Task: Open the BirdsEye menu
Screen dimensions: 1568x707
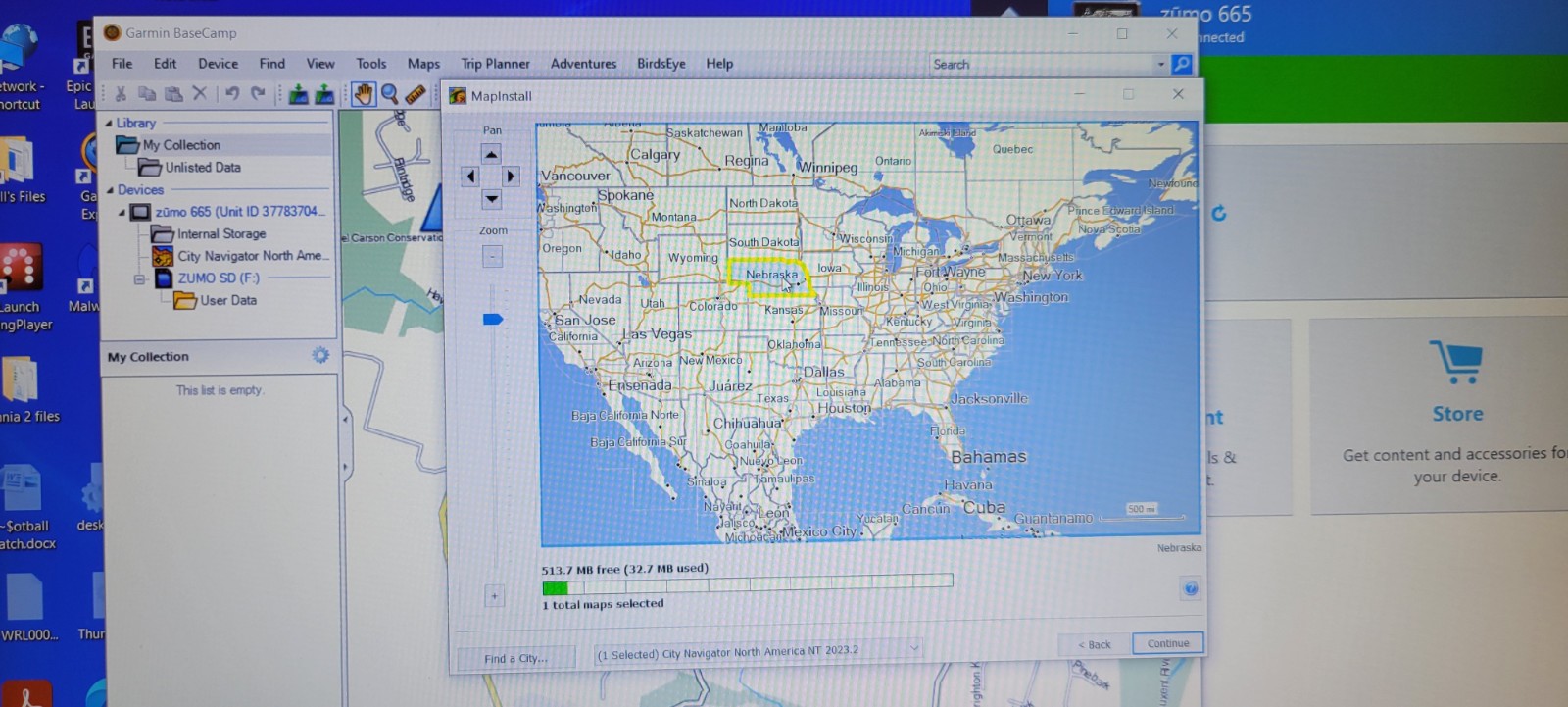Action: click(x=661, y=64)
